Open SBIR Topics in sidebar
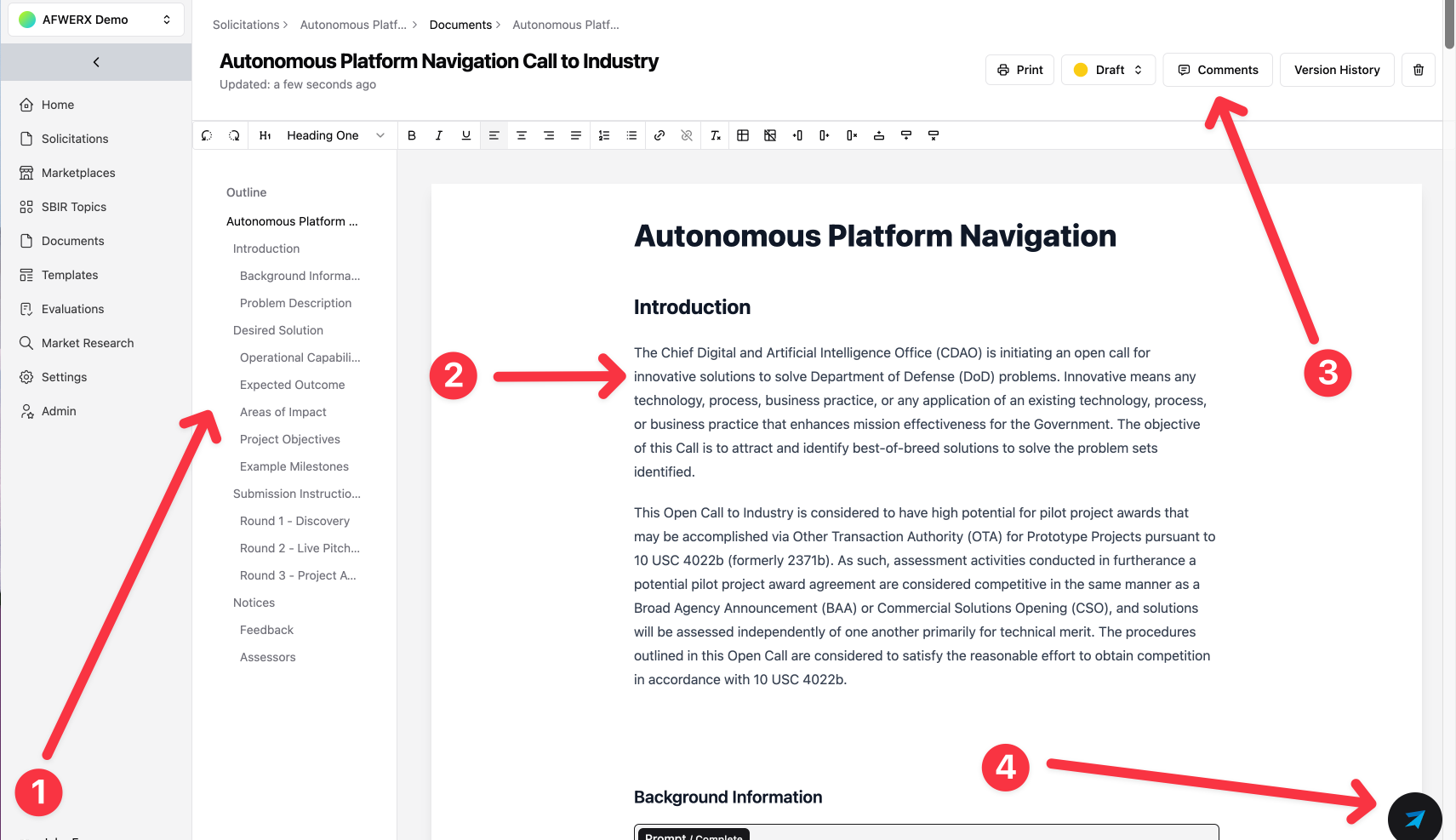Screen dimensions: 1456x840 74,207
